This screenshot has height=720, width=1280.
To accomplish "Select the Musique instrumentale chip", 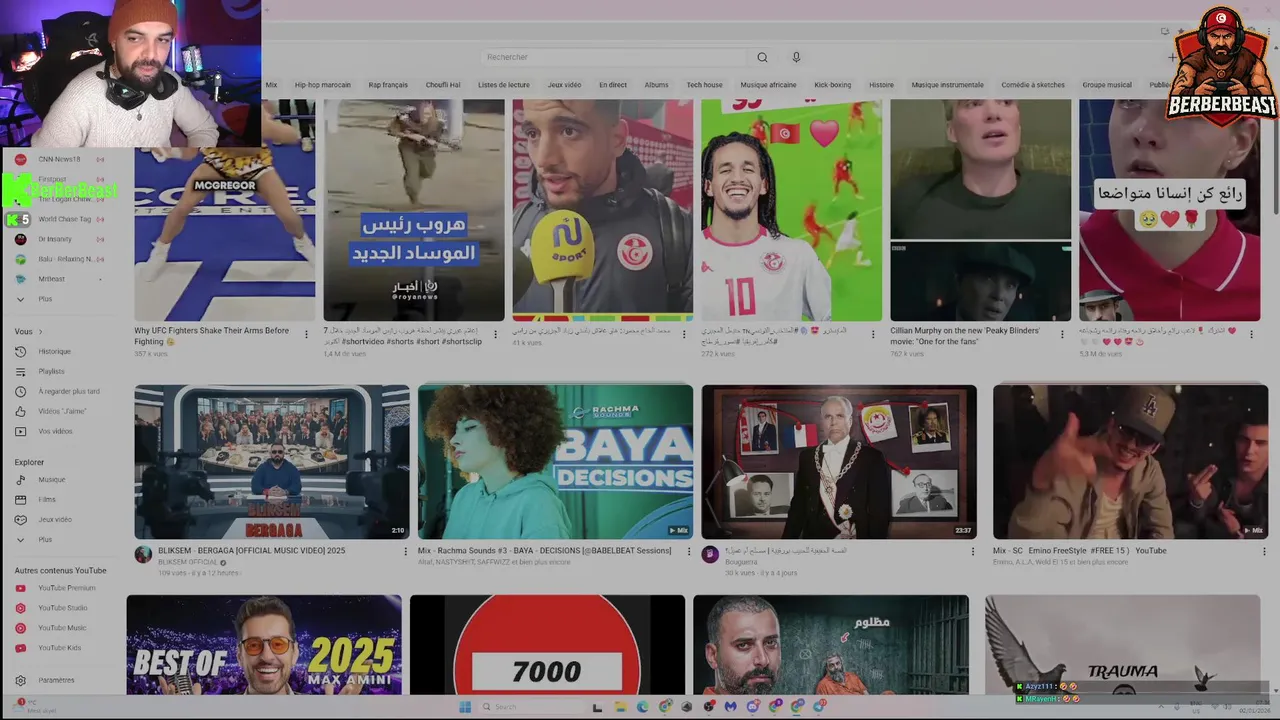I will [x=947, y=85].
